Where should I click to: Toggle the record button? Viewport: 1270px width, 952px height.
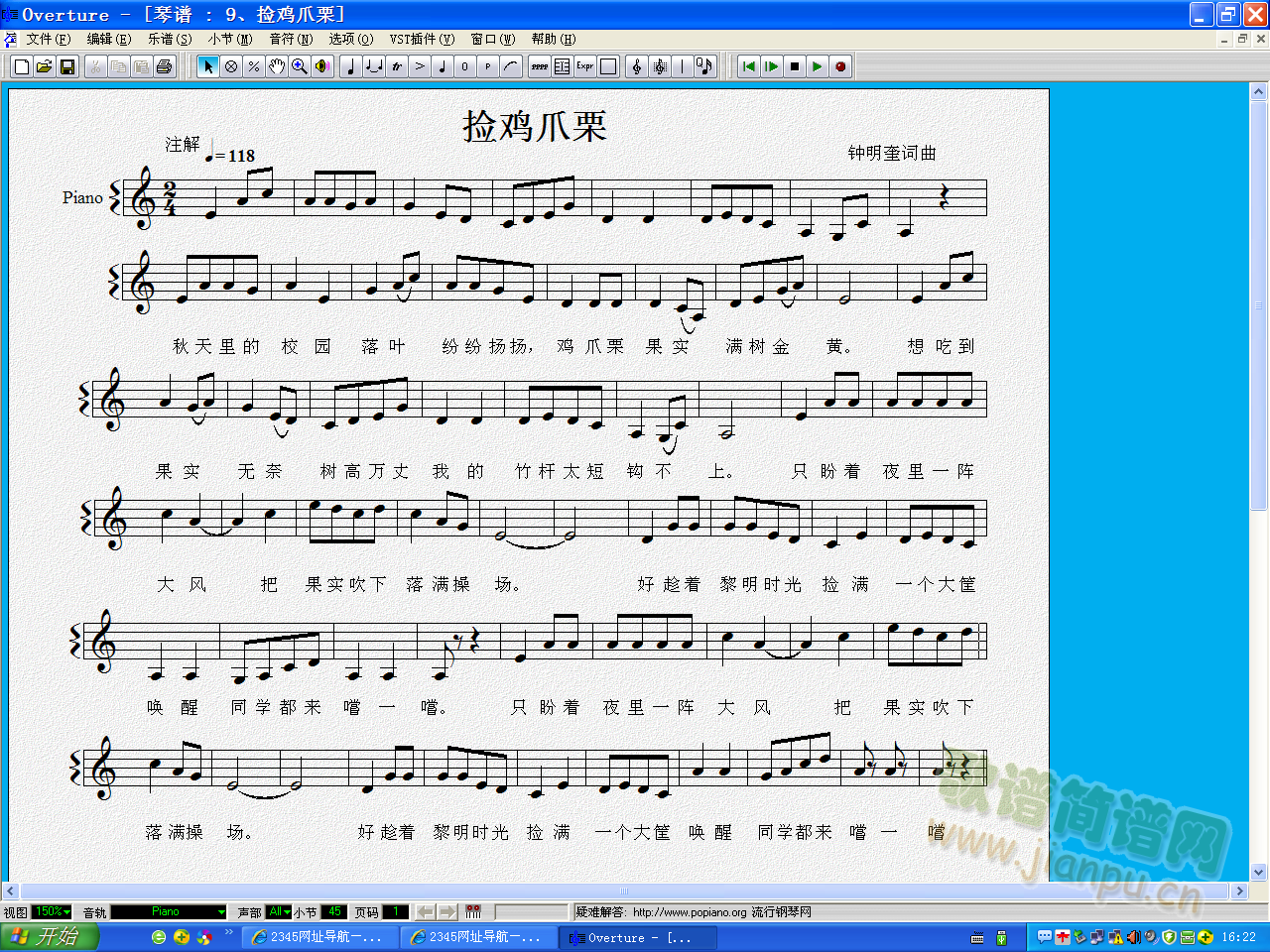(840, 66)
